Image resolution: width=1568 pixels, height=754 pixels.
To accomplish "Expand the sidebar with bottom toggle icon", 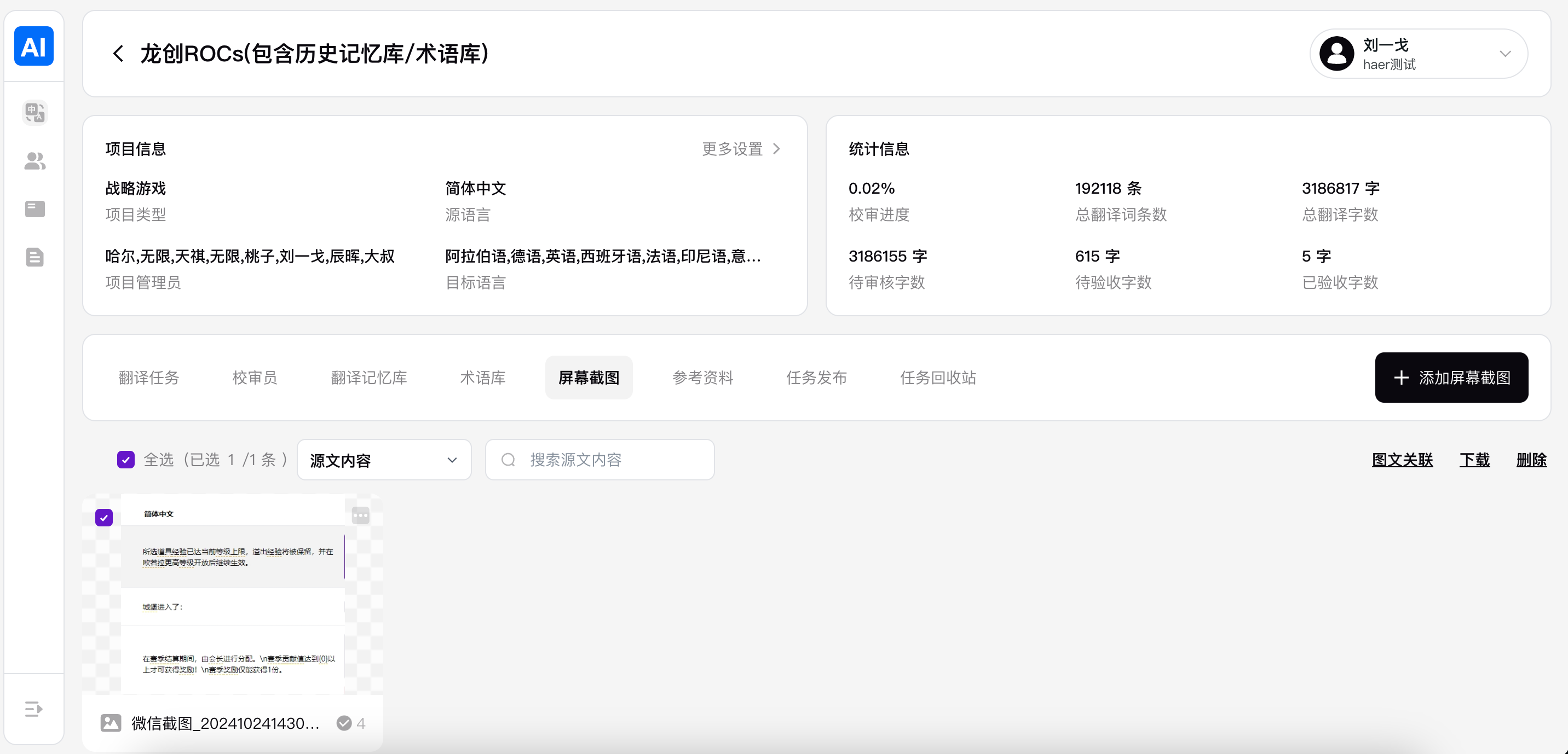I will [x=33, y=709].
